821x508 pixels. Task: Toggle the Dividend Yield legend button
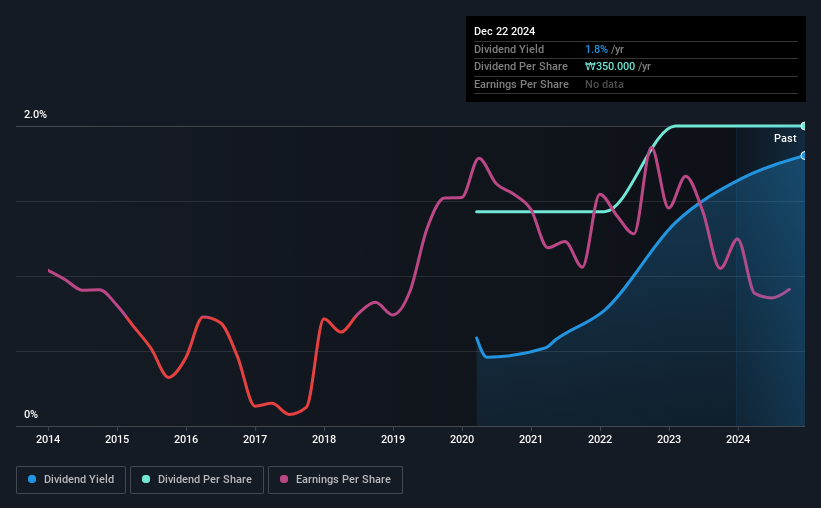point(71,480)
